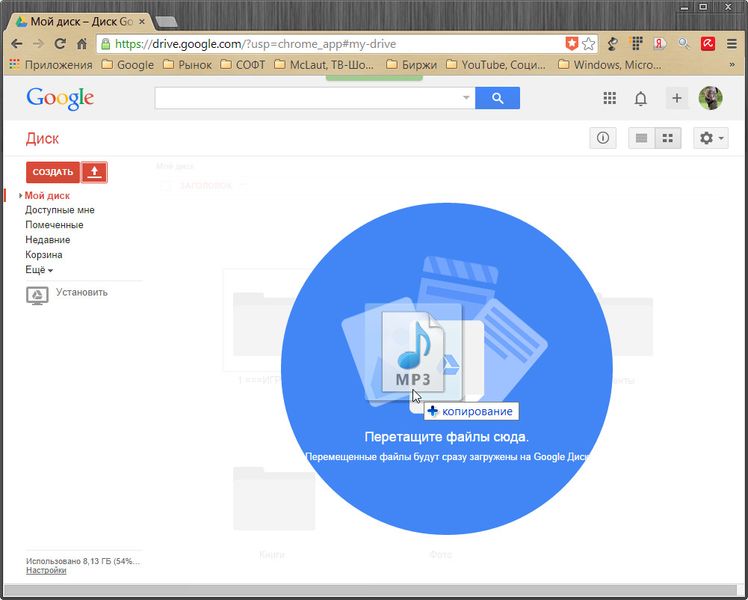Image resolution: width=748 pixels, height=600 pixels.
Task: Click the address bar URL
Action: (256, 44)
